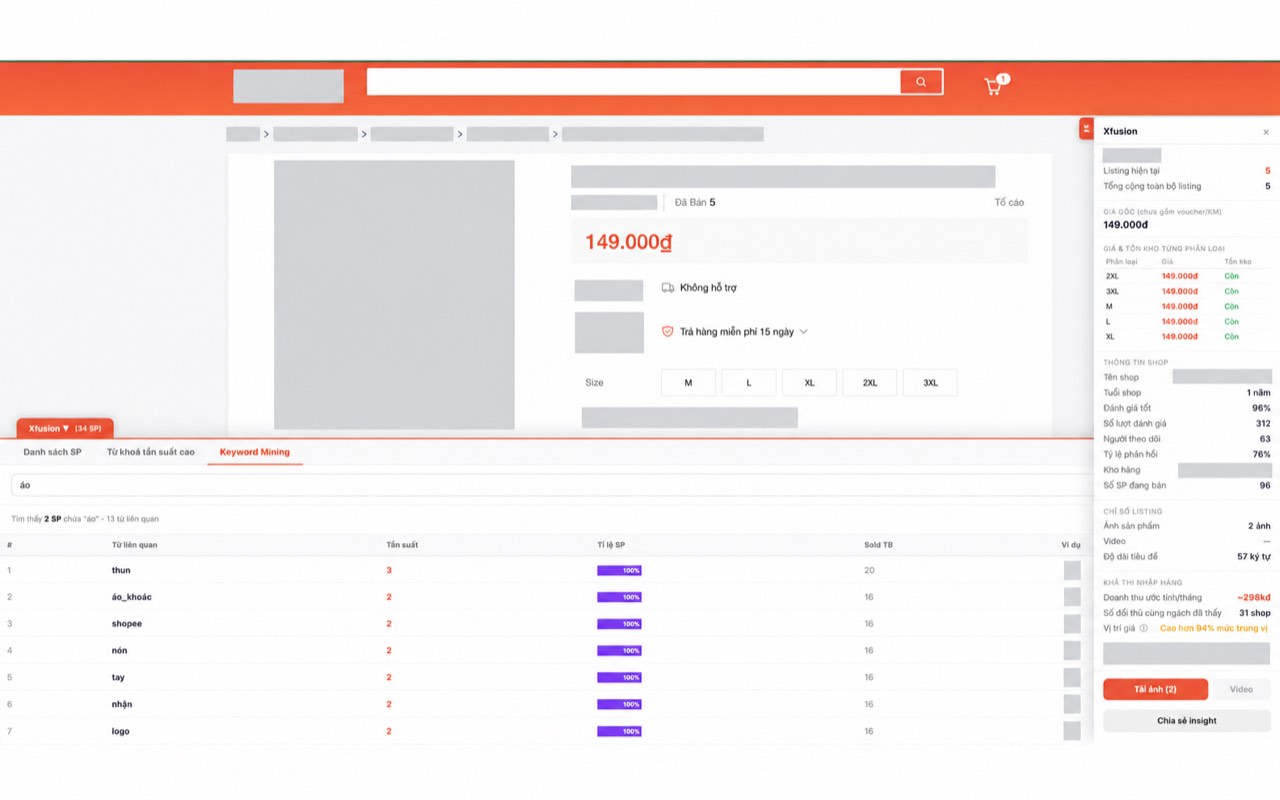Screen dimensions: 1280x800
Task: Open the shopping cart icon
Action: click(x=993, y=86)
